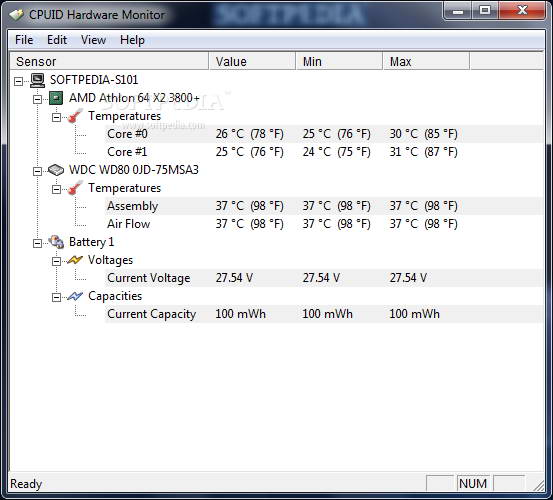Click the Battery 1 icon
This screenshot has height=500, width=553.
(56, 242)
